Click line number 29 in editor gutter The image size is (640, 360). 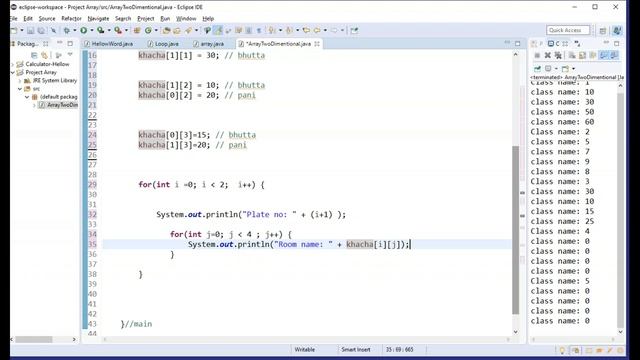click(x=93, y=184)
